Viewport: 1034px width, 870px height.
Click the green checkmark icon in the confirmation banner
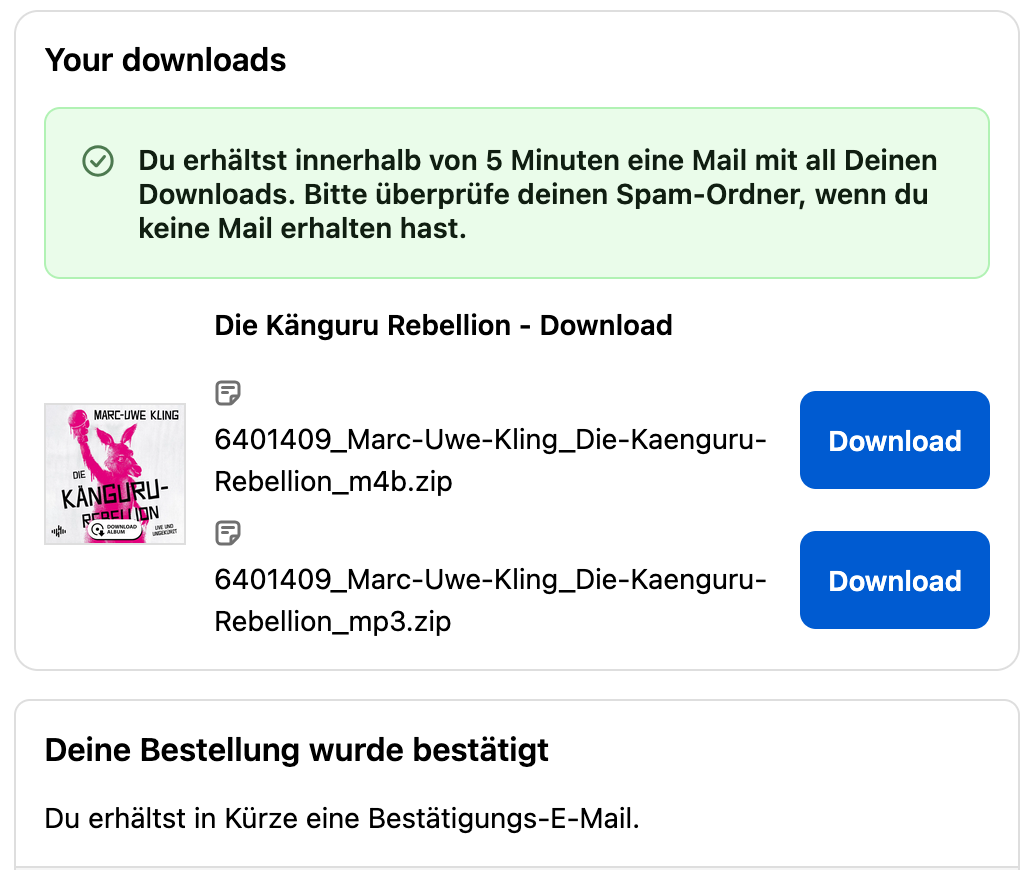click(98, 161)
